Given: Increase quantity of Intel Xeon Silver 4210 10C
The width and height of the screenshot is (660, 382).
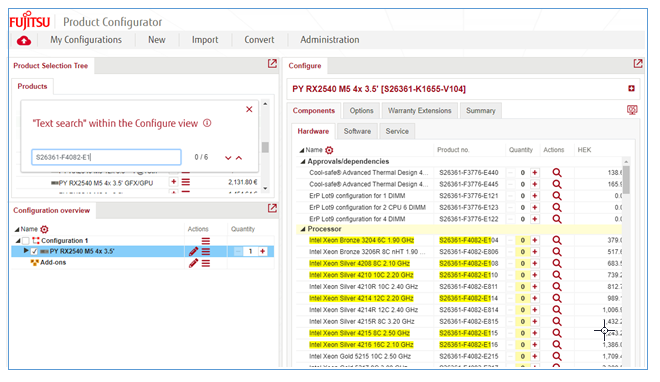Looking at the screenshot, I should [535, 275].
